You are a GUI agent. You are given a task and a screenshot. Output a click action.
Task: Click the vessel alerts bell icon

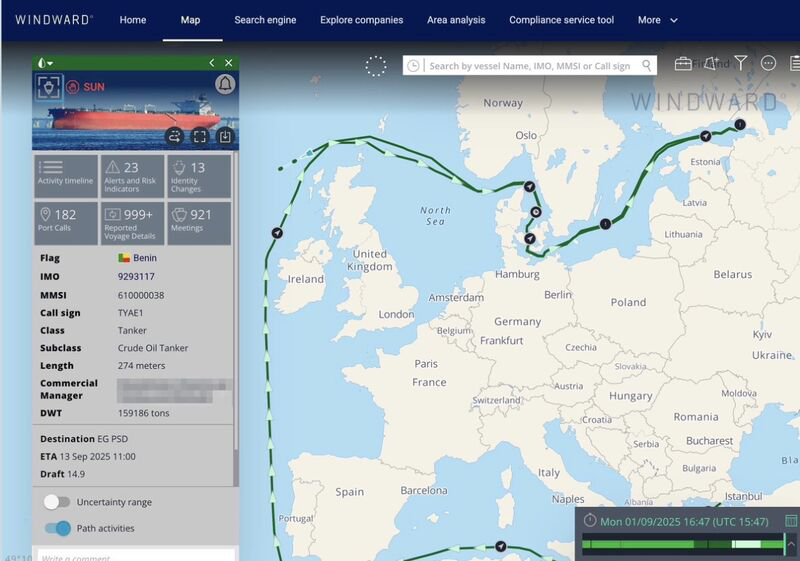tap(224, 84)
